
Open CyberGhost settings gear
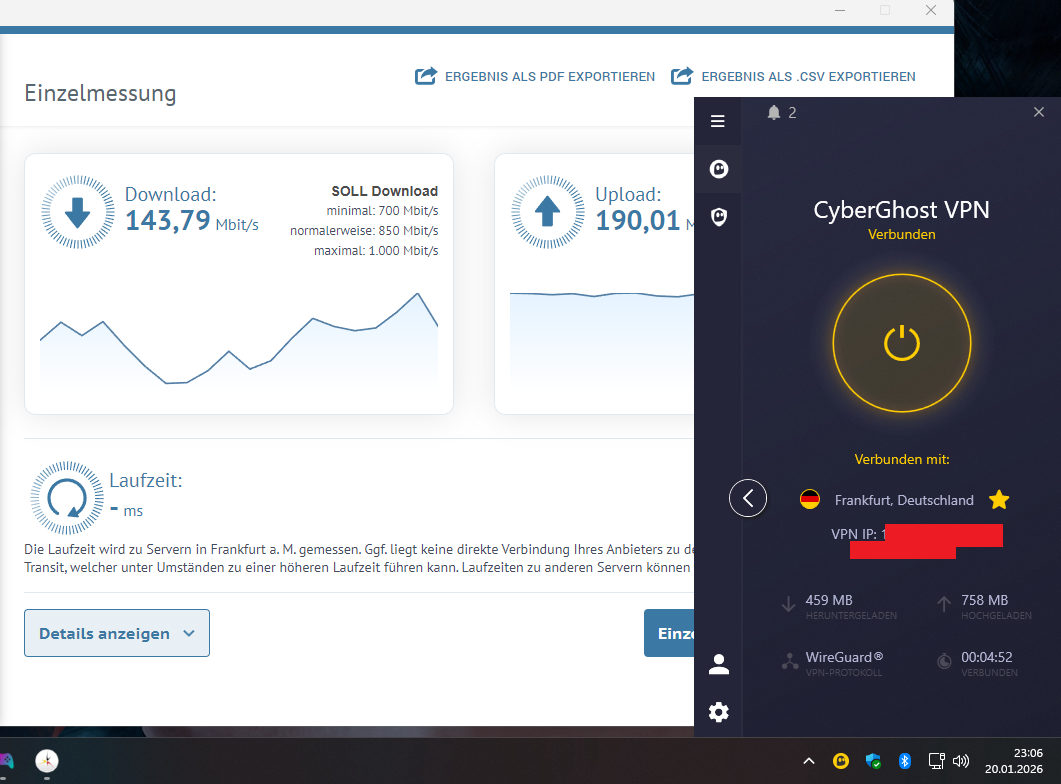[719, 712]
